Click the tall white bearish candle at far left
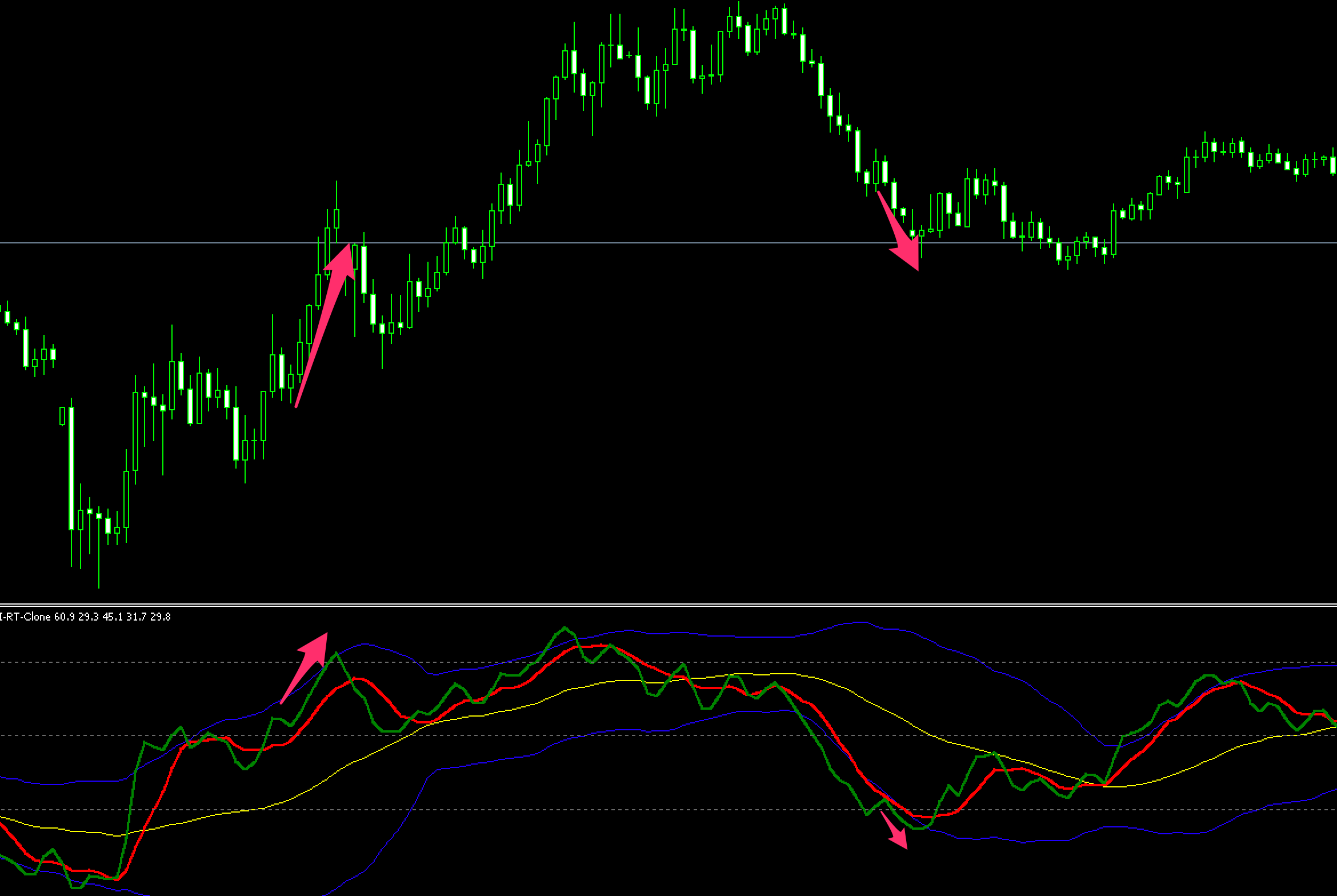The image size is (1337, 896). click(x=71, y=468)
